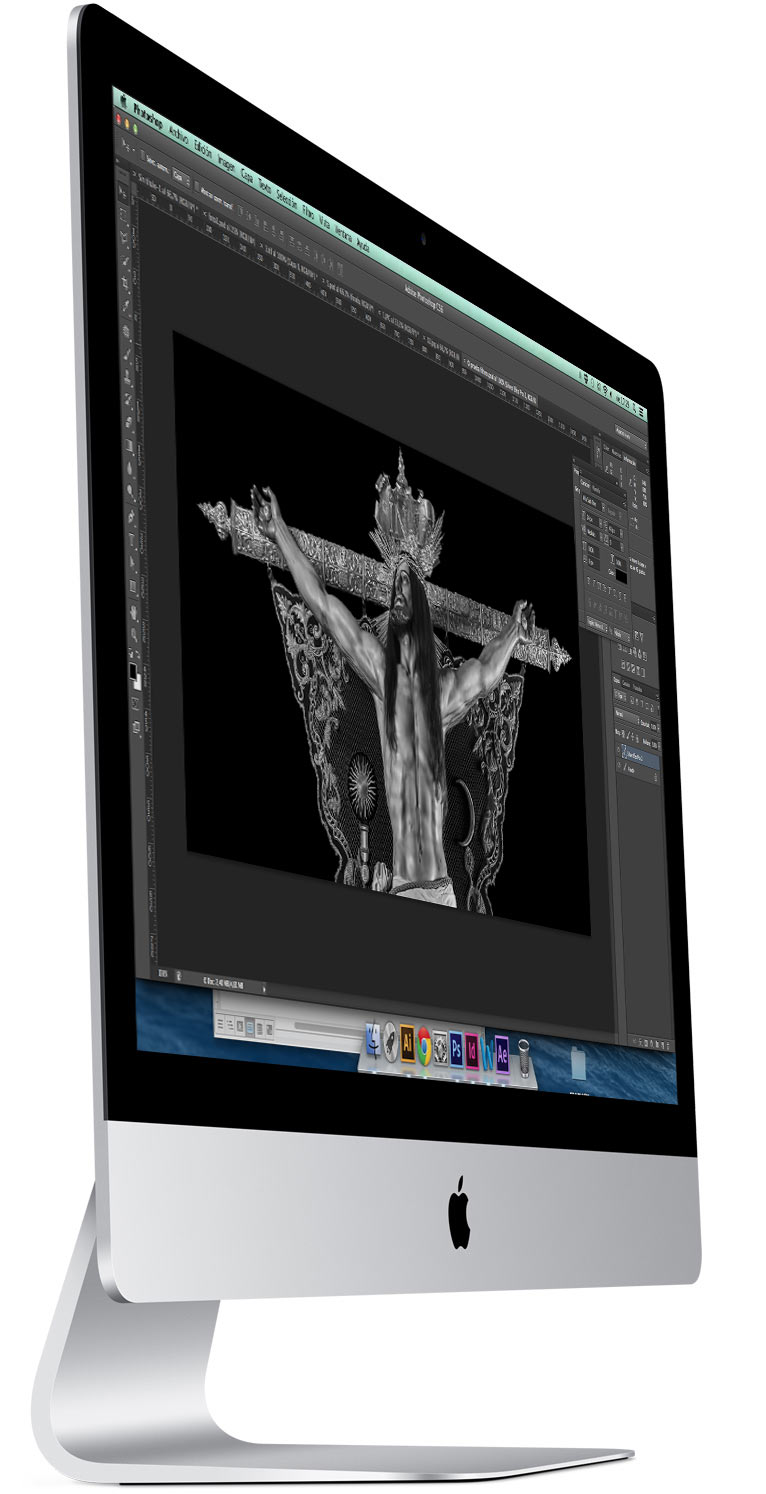The height and width of the screenshot is (1494, 766).
Task: Click the Carácter panel text color swatch
Action: 621,575
